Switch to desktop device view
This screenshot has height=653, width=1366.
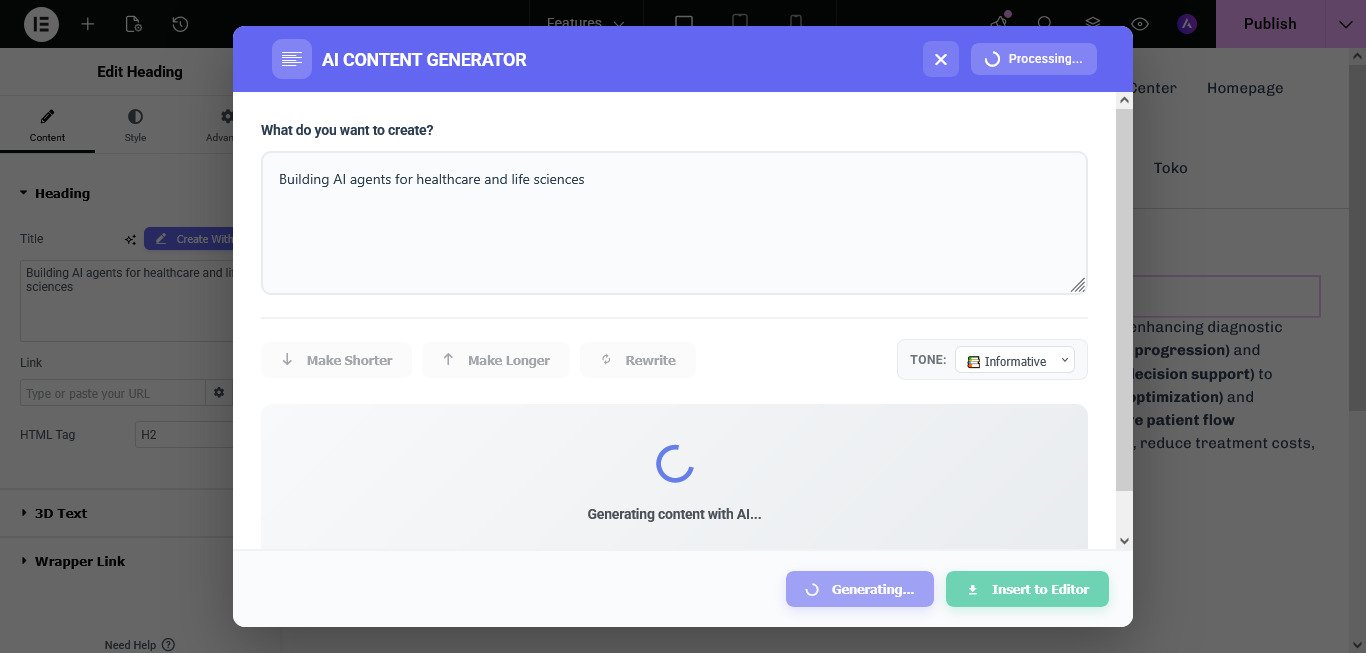pos(684,23)
